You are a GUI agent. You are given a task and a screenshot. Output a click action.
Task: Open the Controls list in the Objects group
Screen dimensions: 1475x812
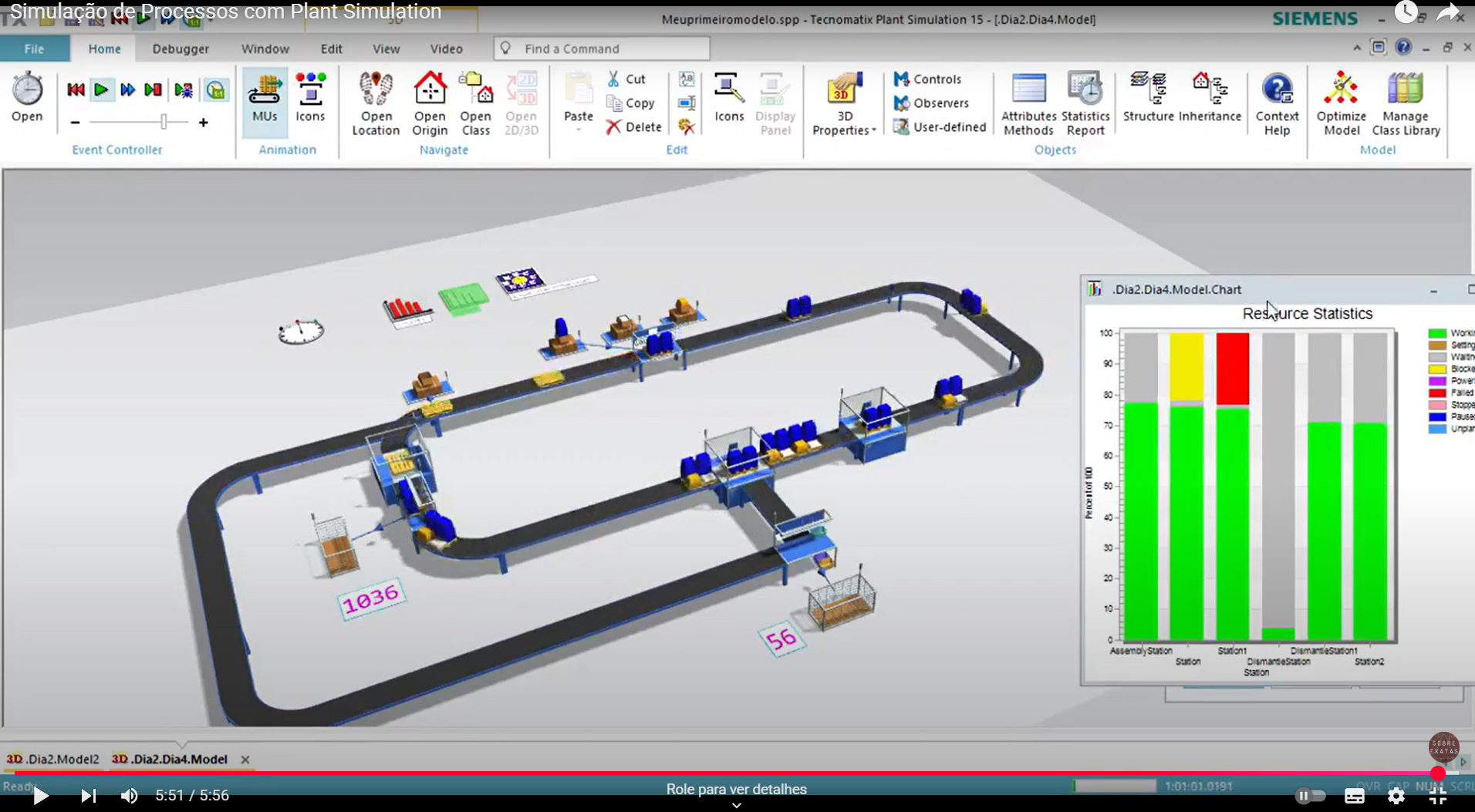(x=928, y=79)
